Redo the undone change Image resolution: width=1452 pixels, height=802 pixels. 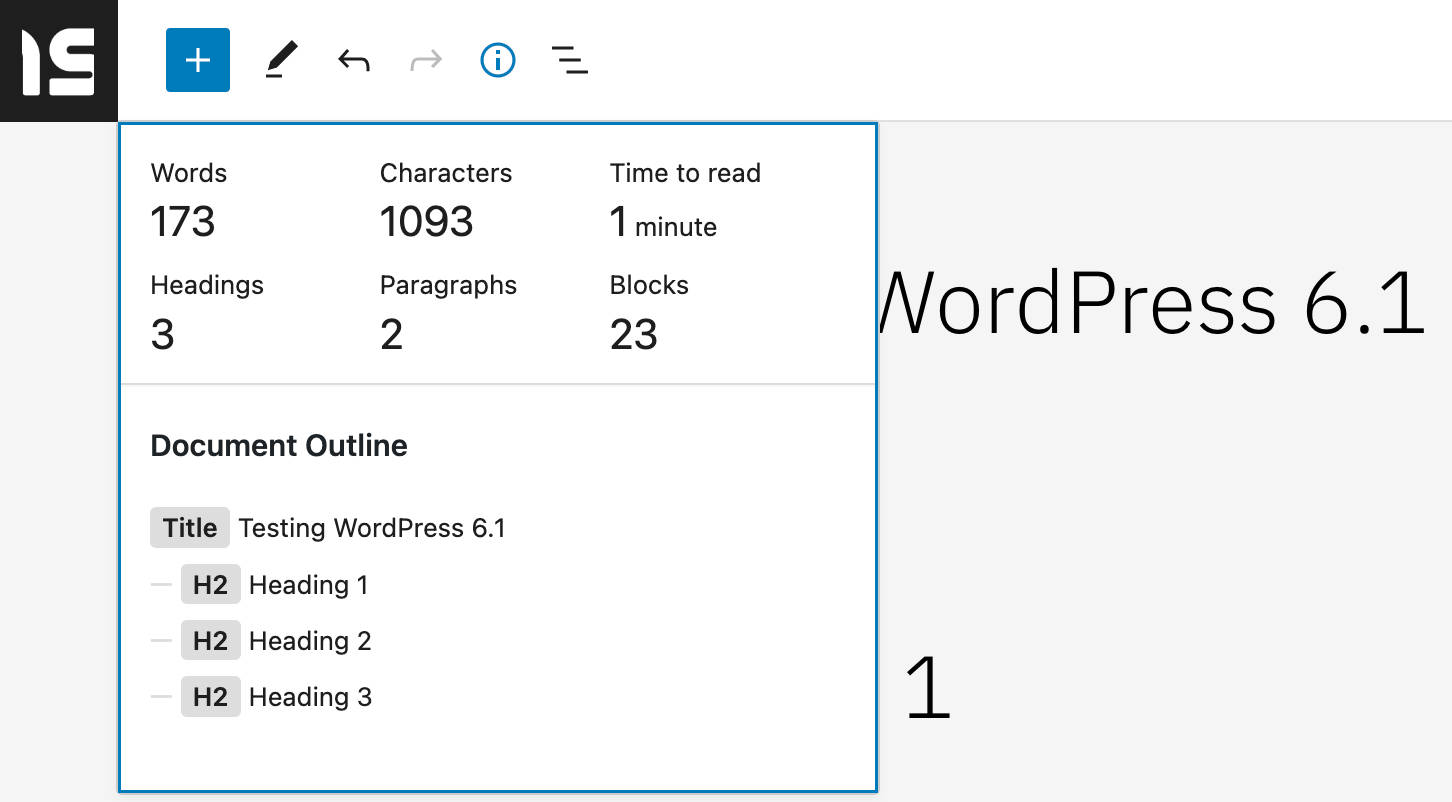425,60
